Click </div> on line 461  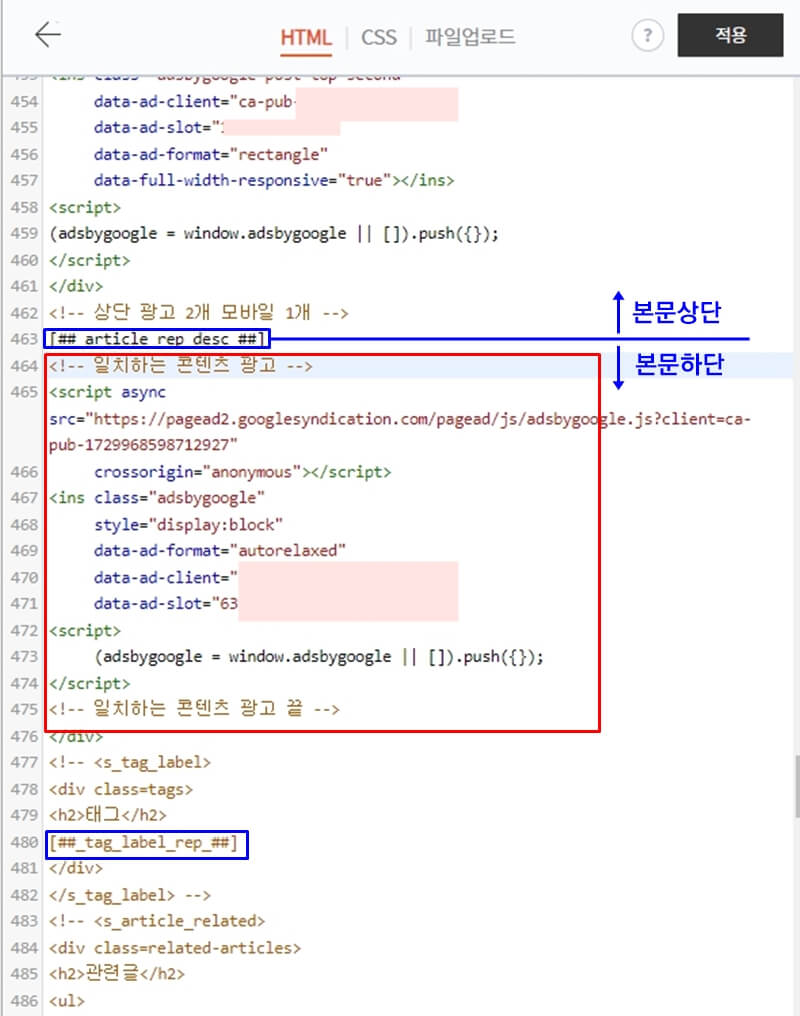76,286
